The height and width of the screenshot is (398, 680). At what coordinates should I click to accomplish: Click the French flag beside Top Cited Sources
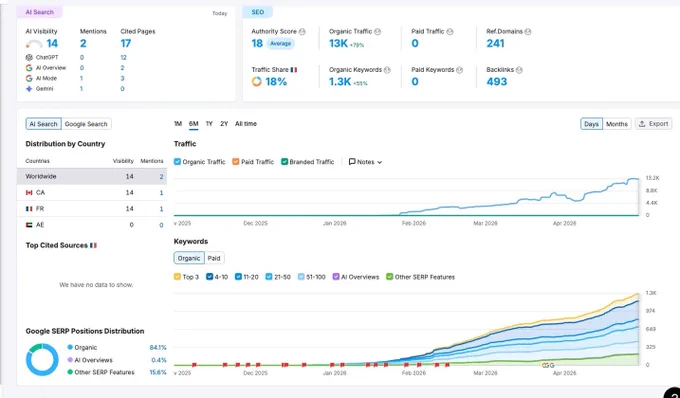pyautogui.click(x=93, y=245)
